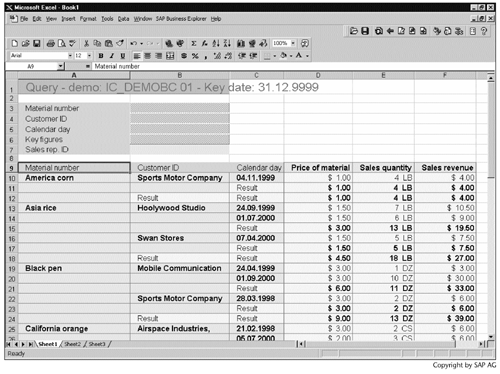Viewport: 500px width, 374px height.
Task: Expand the Undo history dropdown arrow
Action: 141,44
